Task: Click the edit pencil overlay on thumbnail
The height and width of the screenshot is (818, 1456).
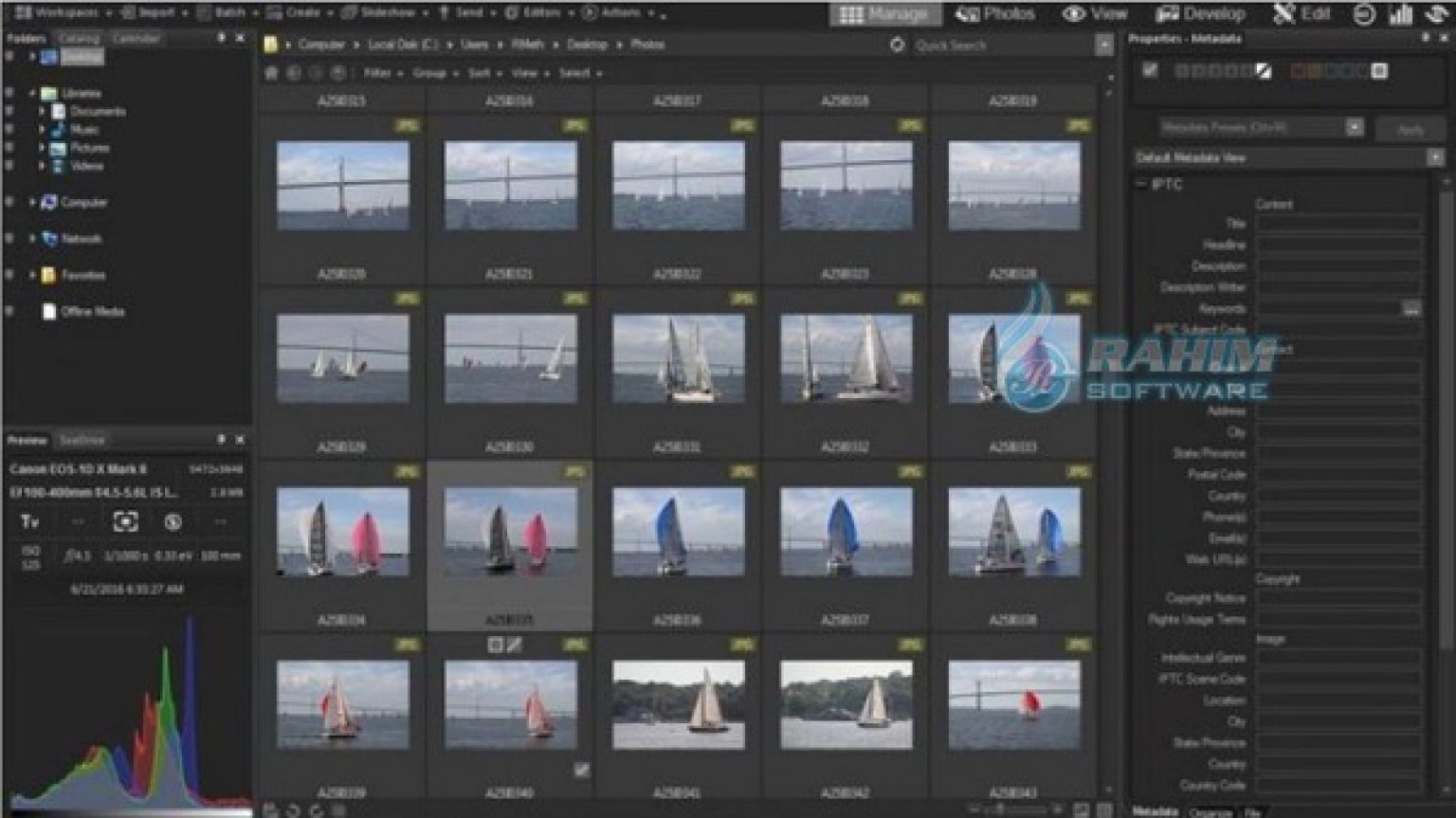Action: (x=514, y=645)
